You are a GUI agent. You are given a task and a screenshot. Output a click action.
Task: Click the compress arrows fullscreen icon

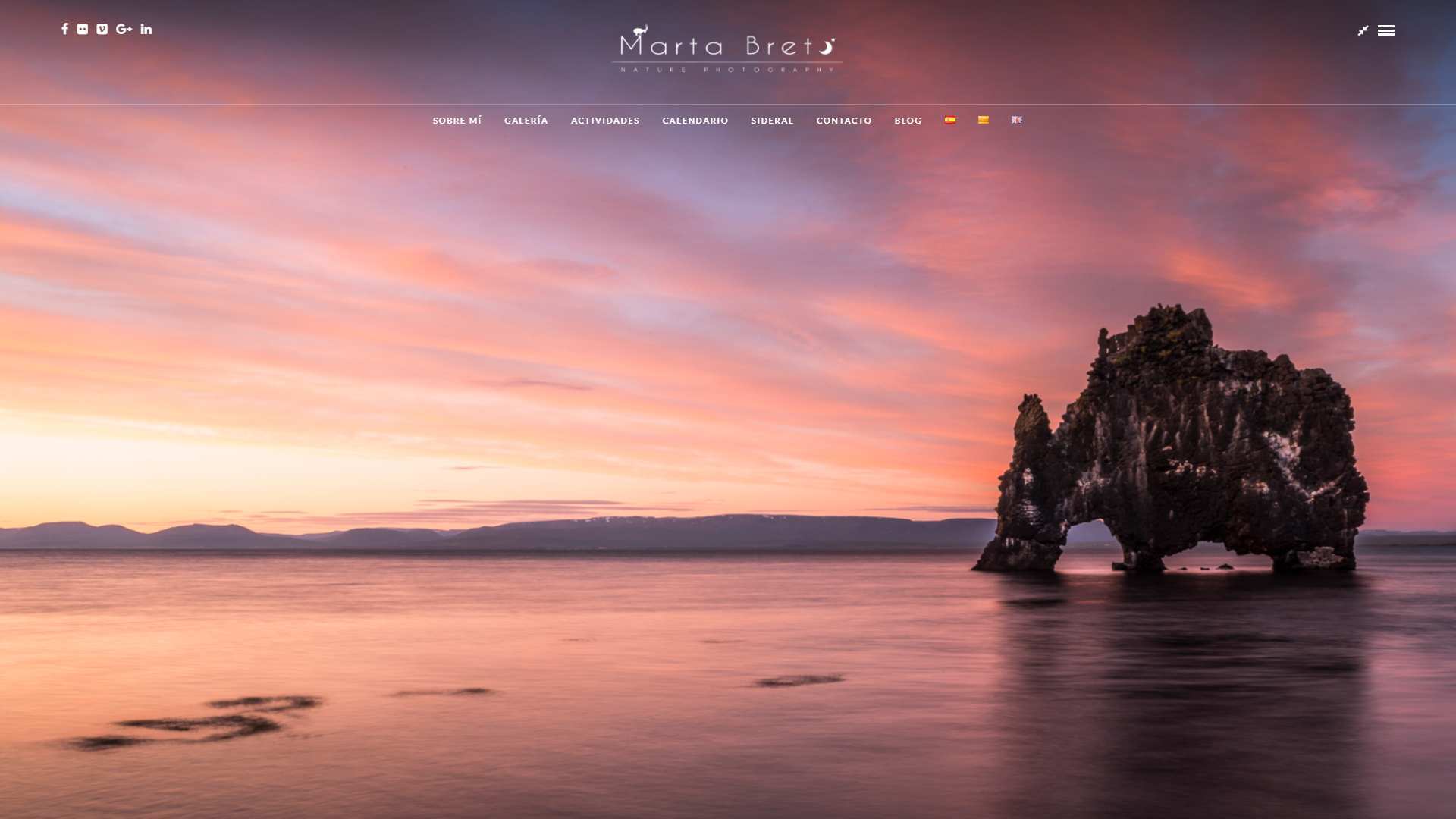(x=1363, y=30)
